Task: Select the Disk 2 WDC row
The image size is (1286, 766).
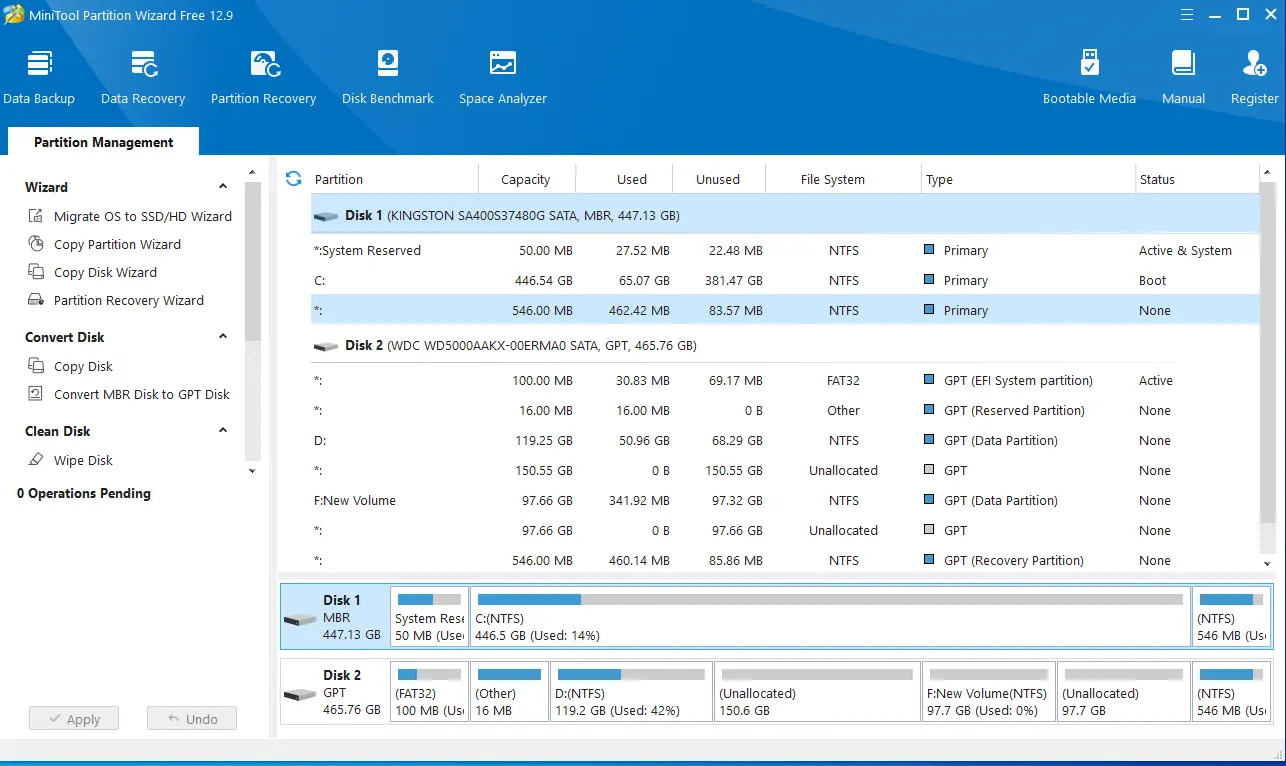Action: click(x=786, y=345)
